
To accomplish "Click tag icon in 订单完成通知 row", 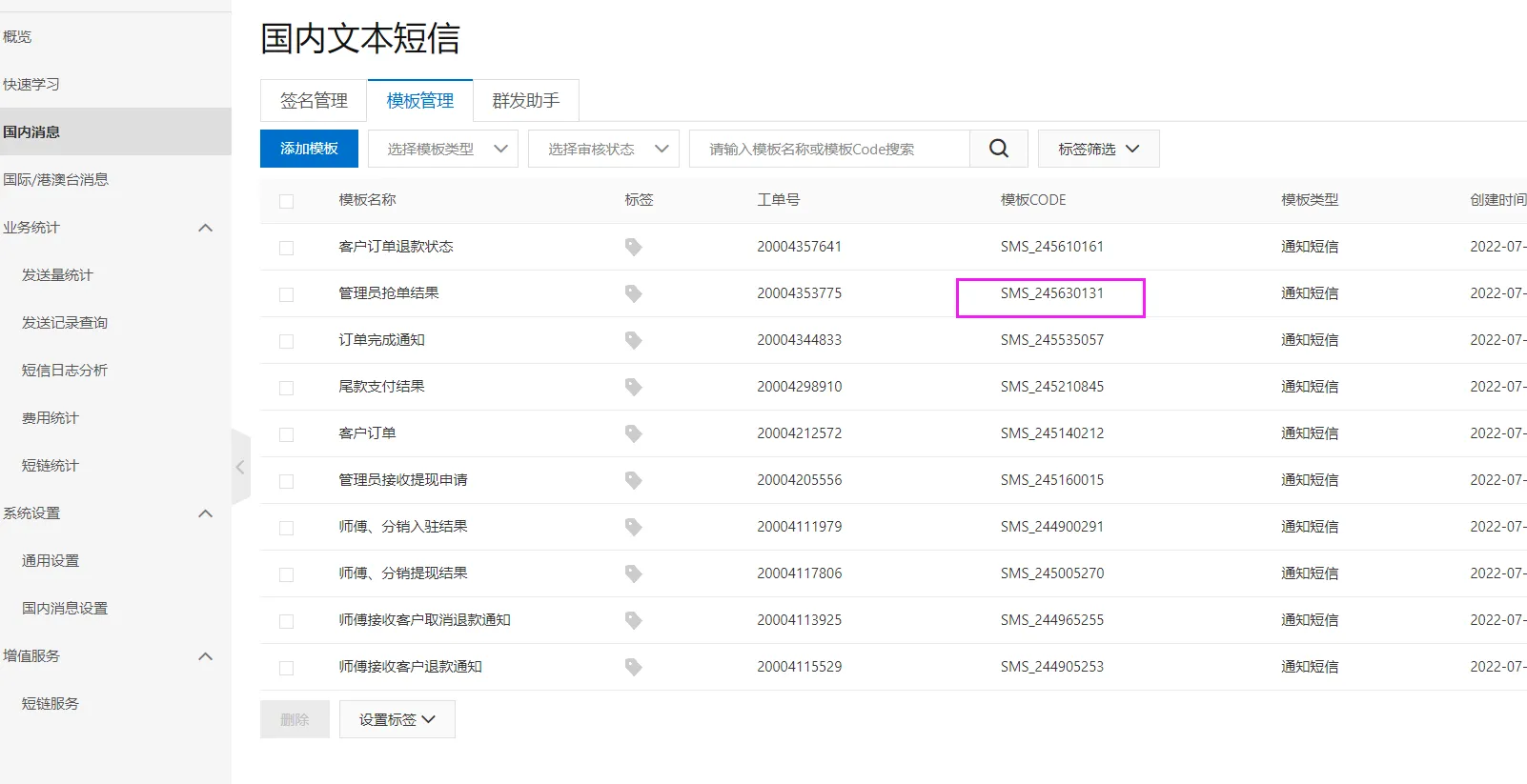I will click(633, 340).
